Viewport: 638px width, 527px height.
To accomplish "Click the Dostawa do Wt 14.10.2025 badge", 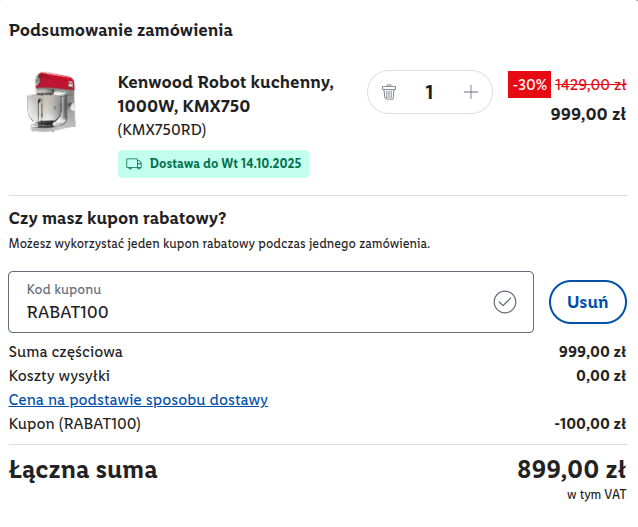I will [213, 163].
